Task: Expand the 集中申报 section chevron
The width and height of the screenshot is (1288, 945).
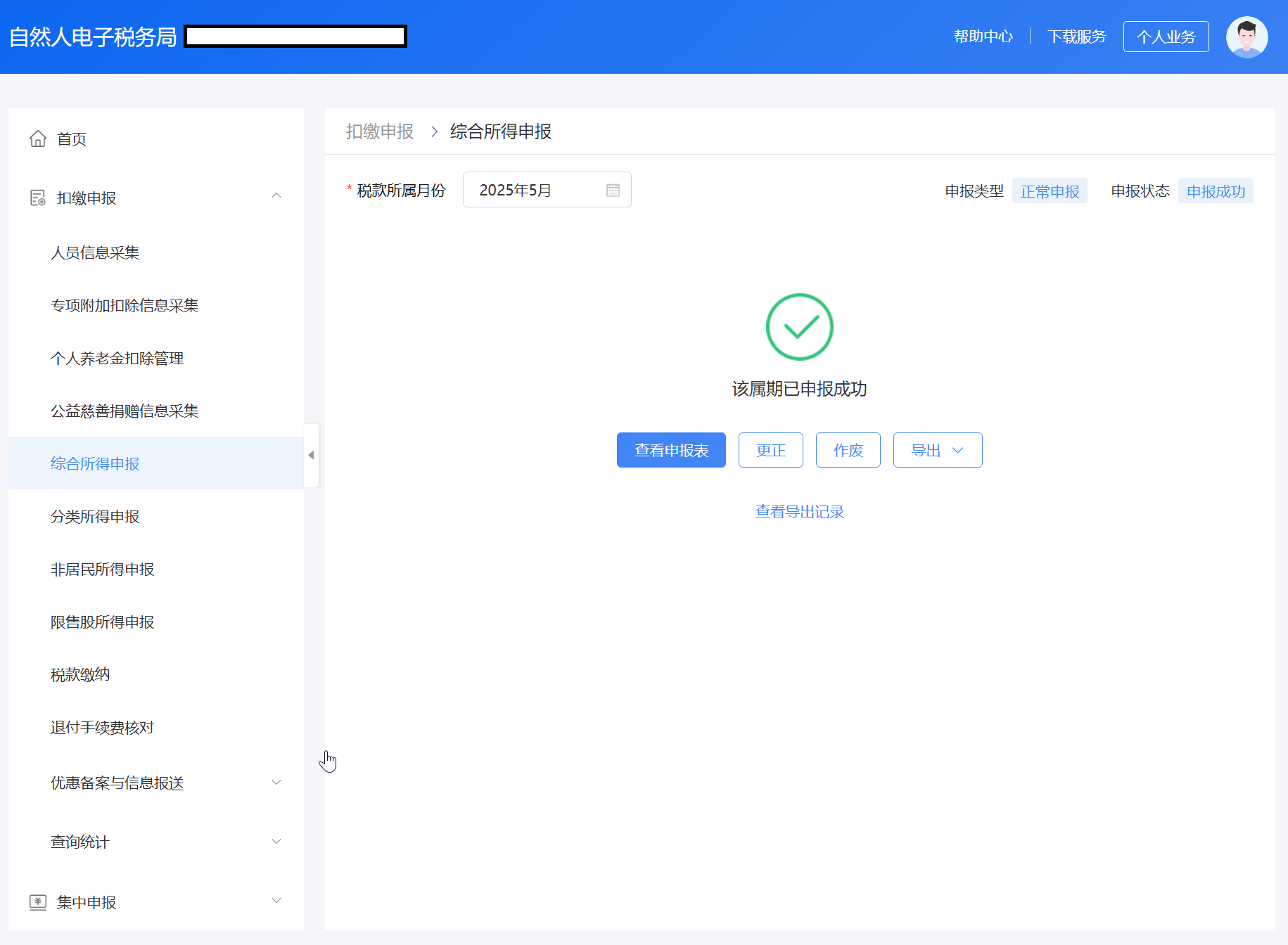Action: (276, 900)
